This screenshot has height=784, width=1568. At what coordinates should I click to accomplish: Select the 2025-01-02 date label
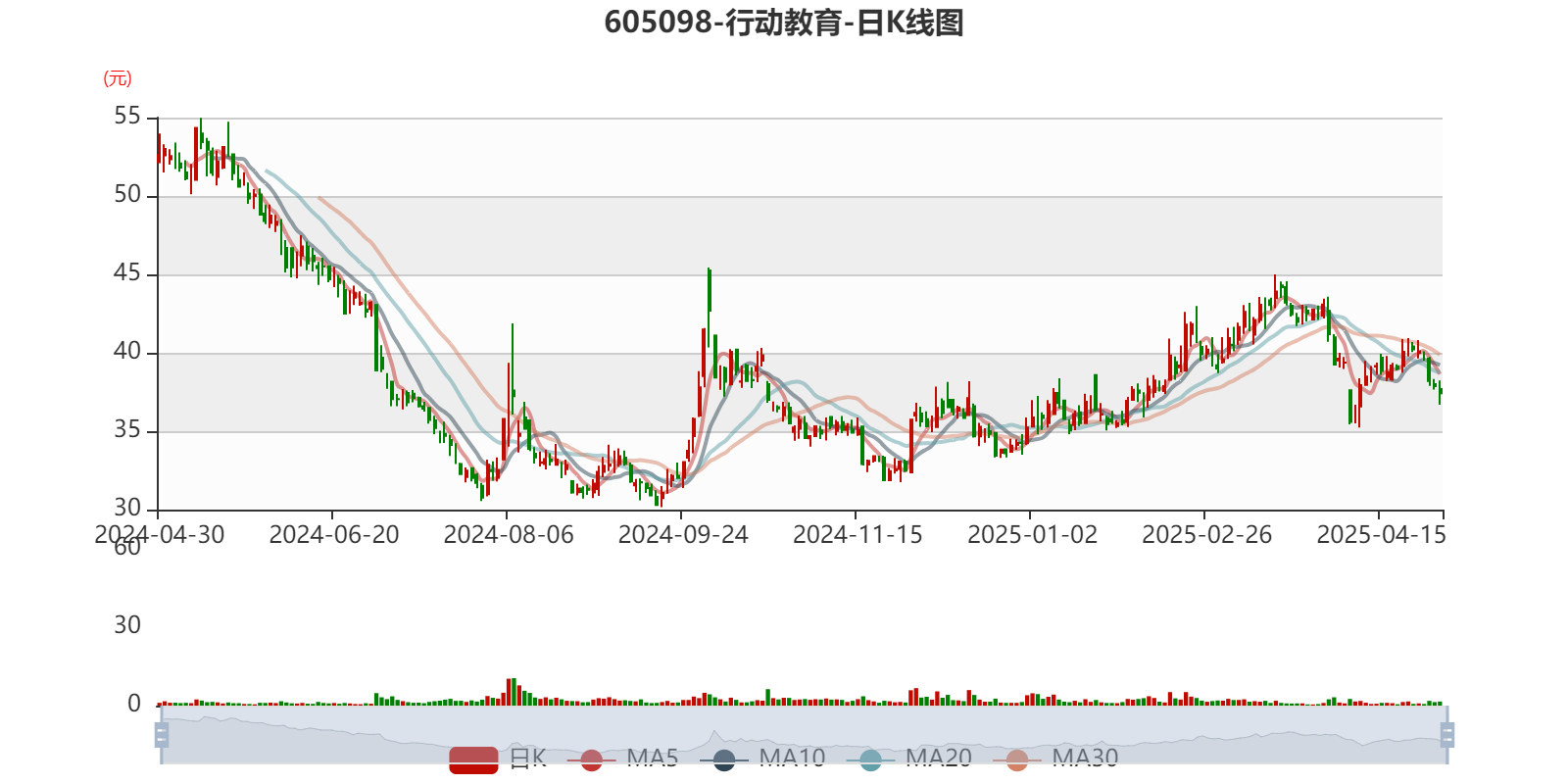point(1032,535)
